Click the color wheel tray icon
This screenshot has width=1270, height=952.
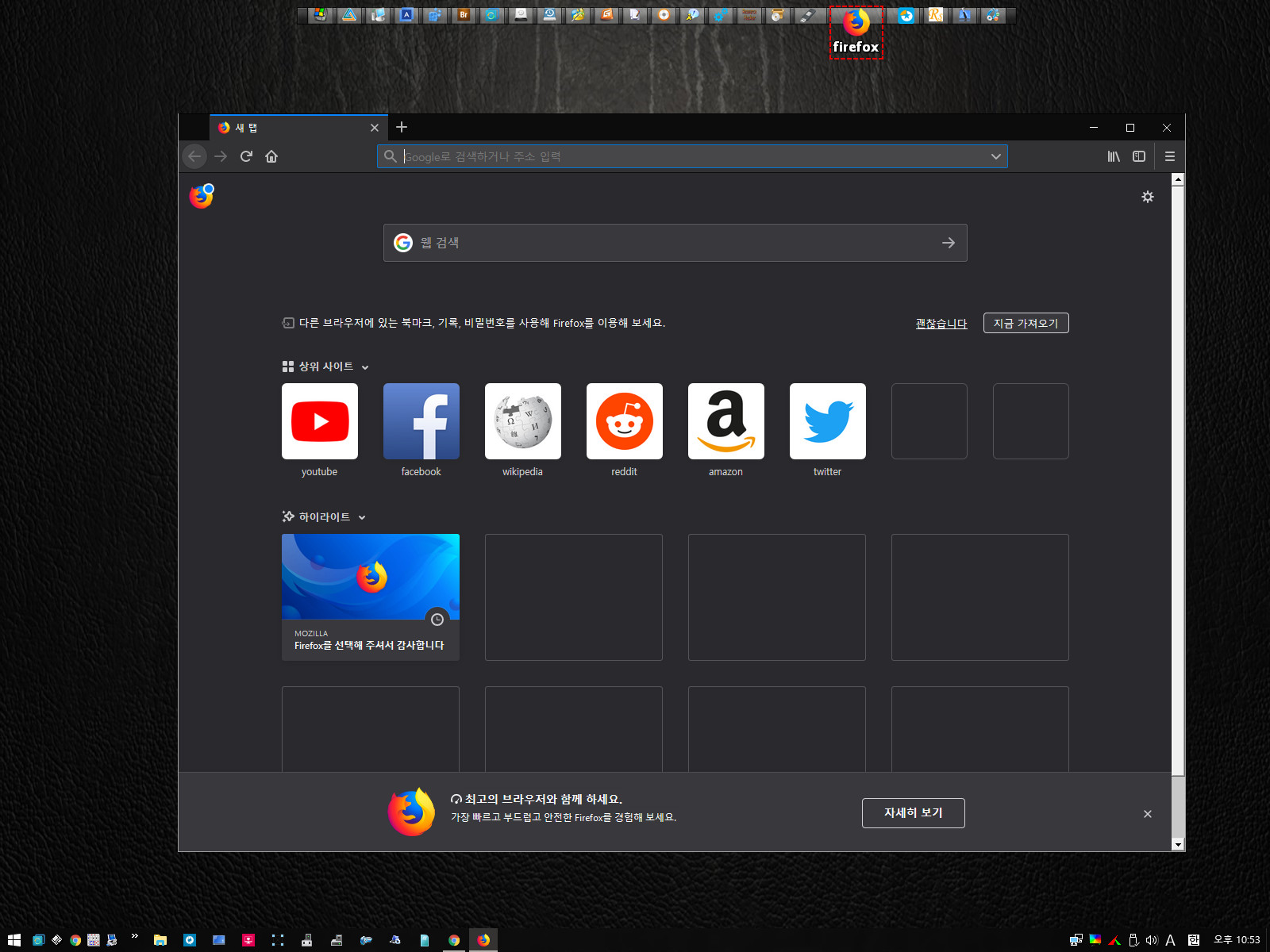(x=1095, y=940)
